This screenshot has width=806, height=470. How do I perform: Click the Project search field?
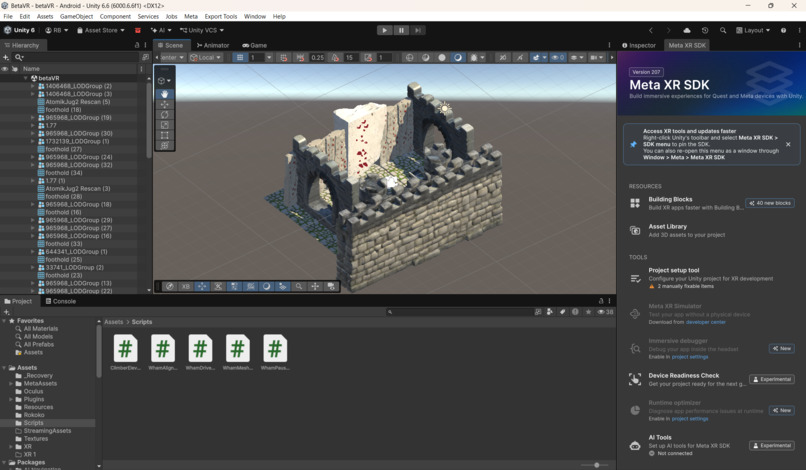tap(459, 312)
